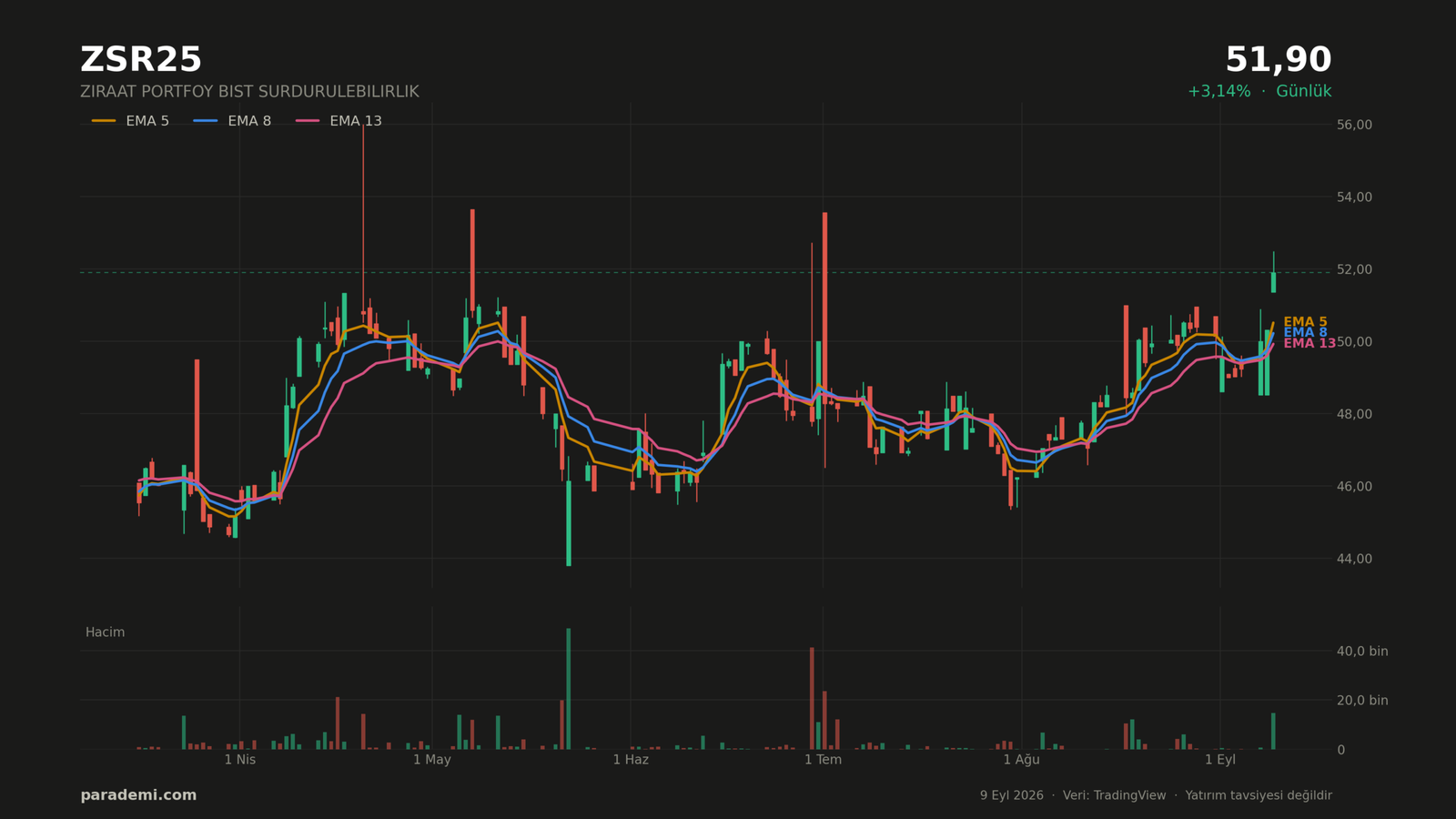The width and height of the screenshot is (1456, 819).
Task: Click the 1 May date label
Action: (432, 760)
